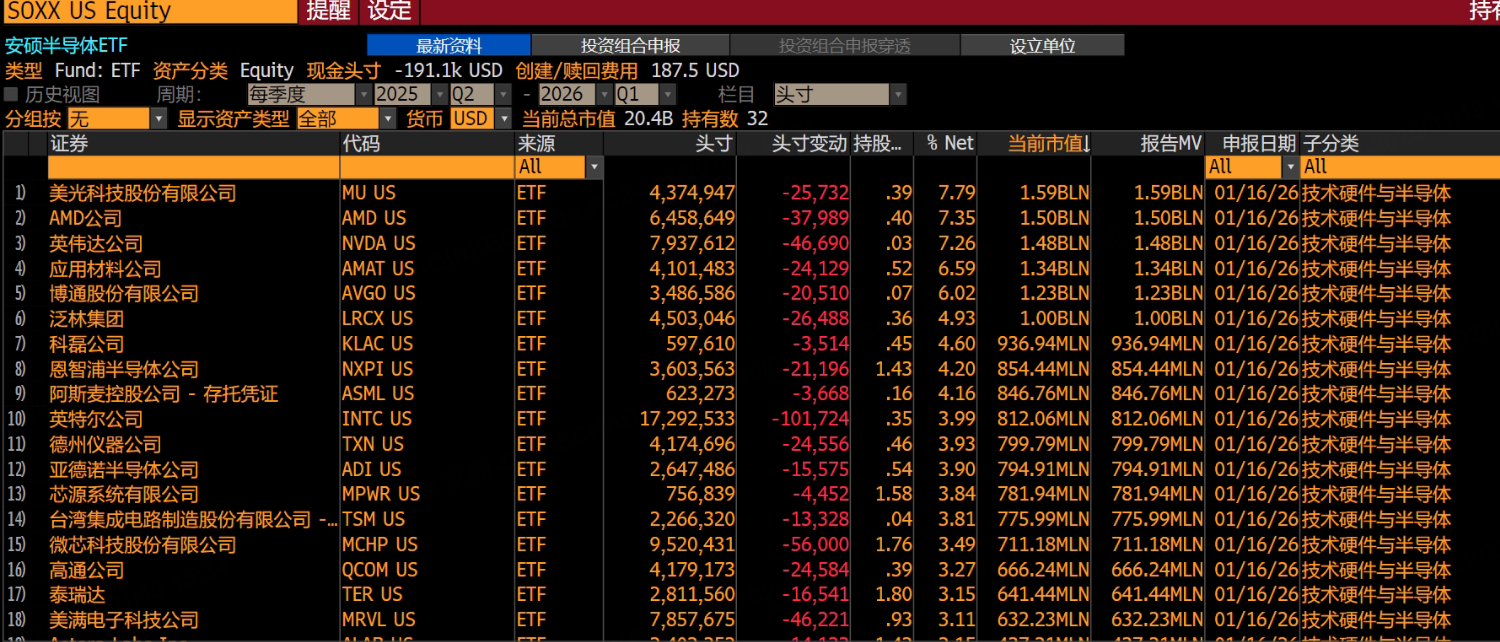The image size is (1500, 642).
Task: Click the 代码 column filter field
Action: pos(427,167)
